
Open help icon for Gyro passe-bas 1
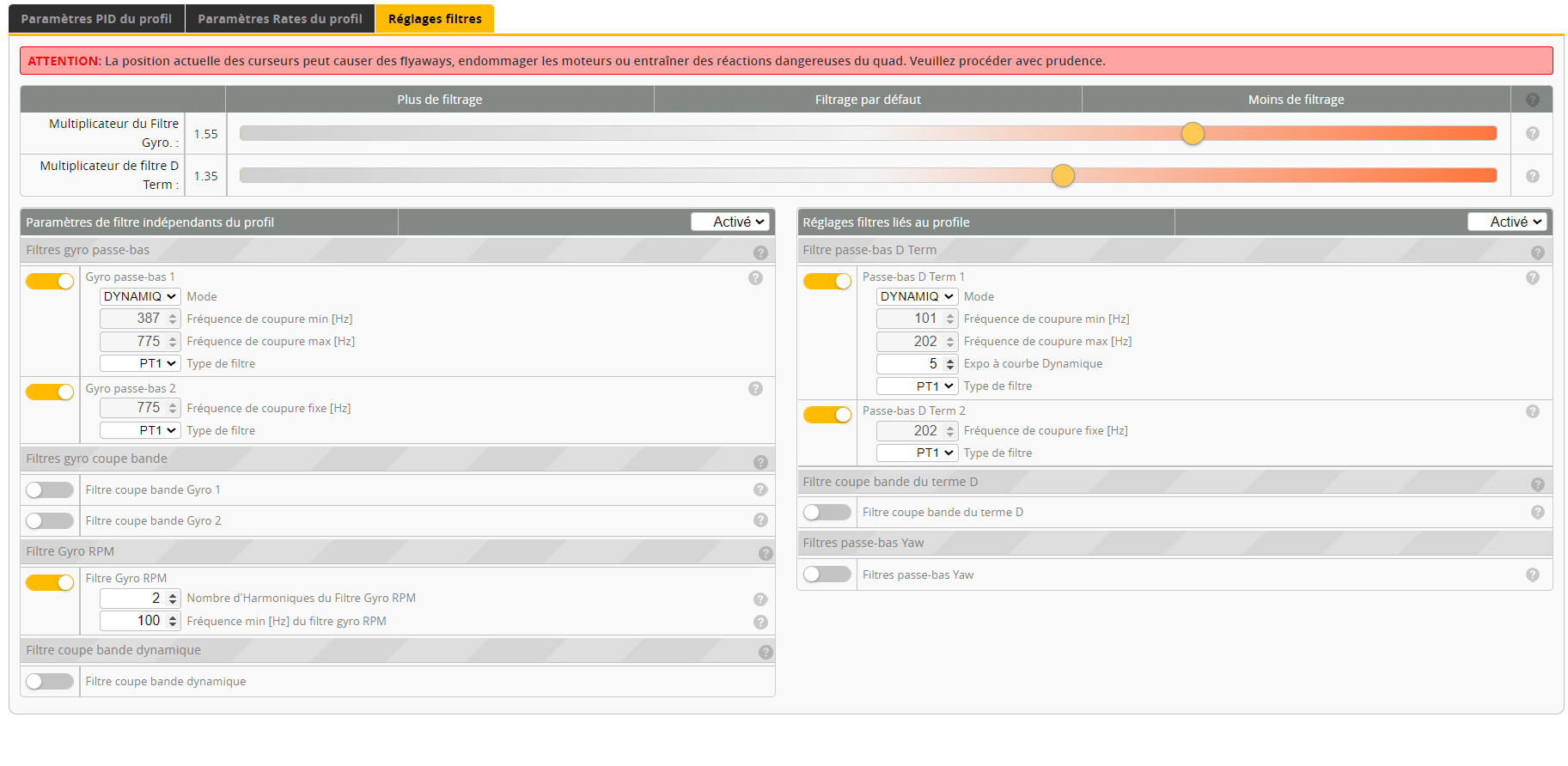[x=755, y=277]
